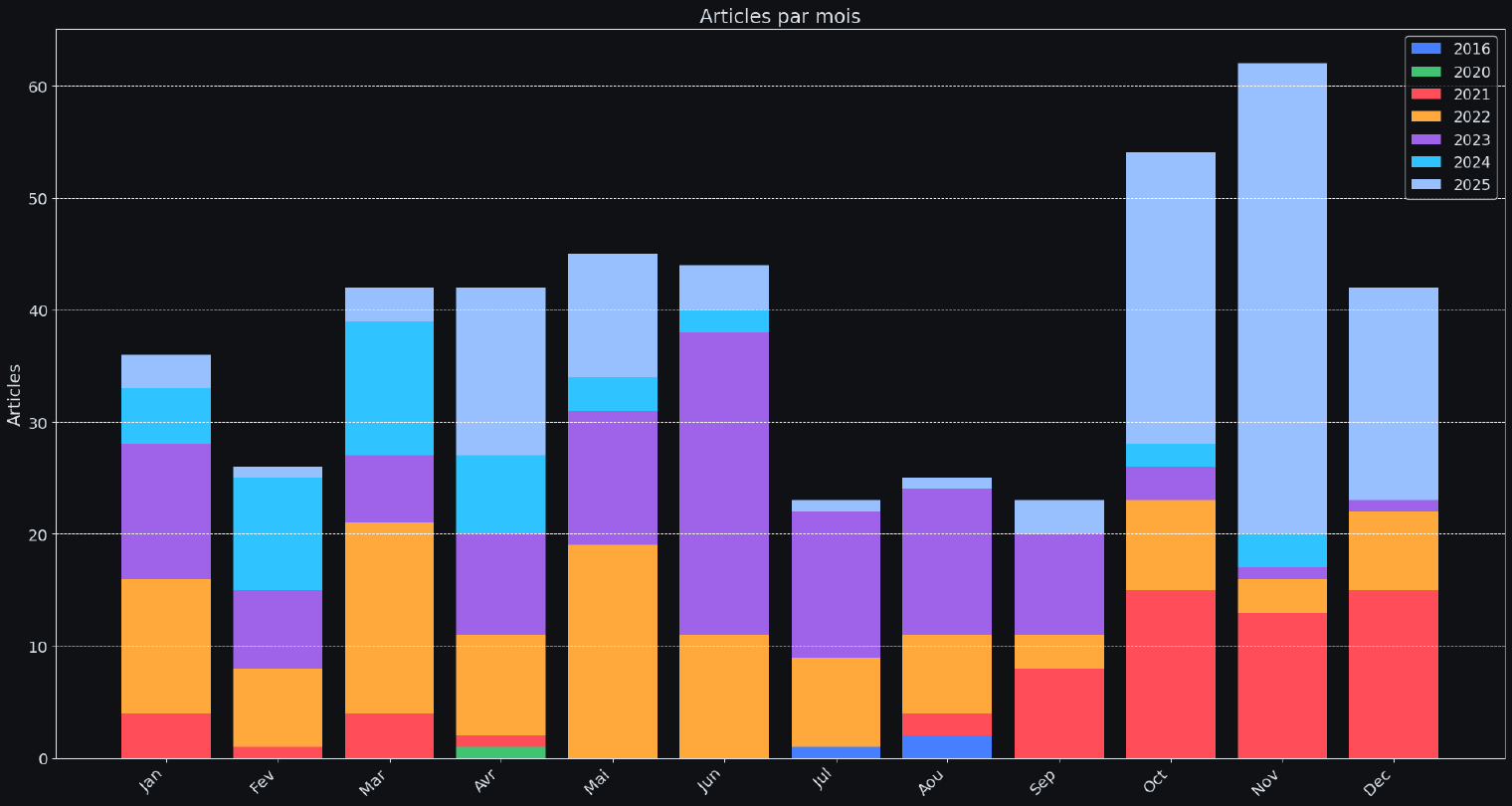The width and height of the screenshot is (1512, 806).
Task: Click the "Articles" y-axis label
Action: click(x=15, y=394)
